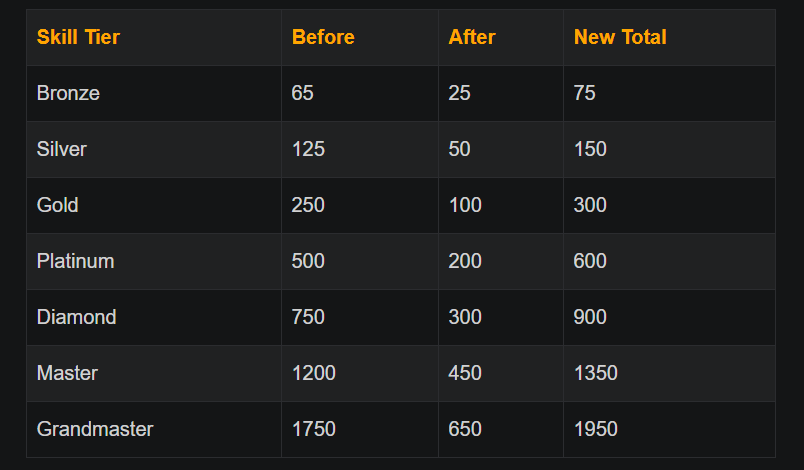
Task: Click the Before column header
Action: [x=323, y=37]
